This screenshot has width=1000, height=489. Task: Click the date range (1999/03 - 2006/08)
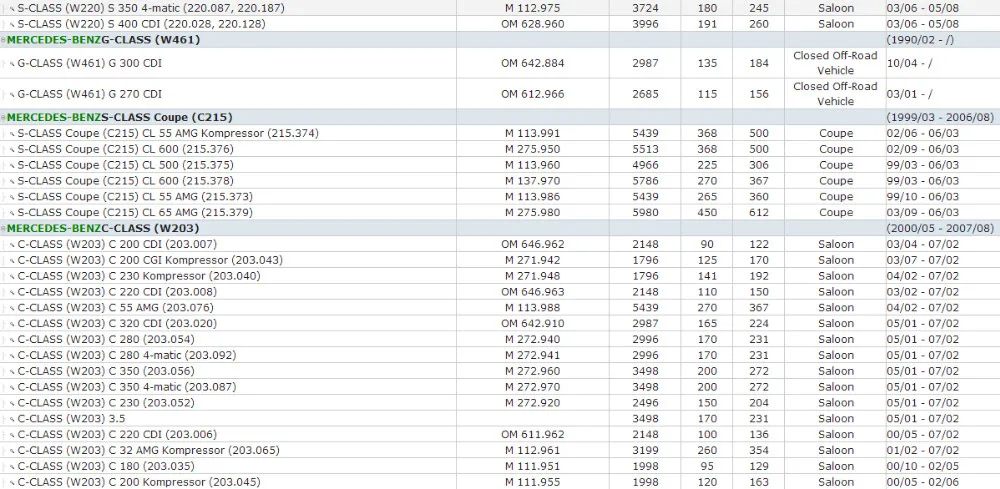tap(940, 117)
